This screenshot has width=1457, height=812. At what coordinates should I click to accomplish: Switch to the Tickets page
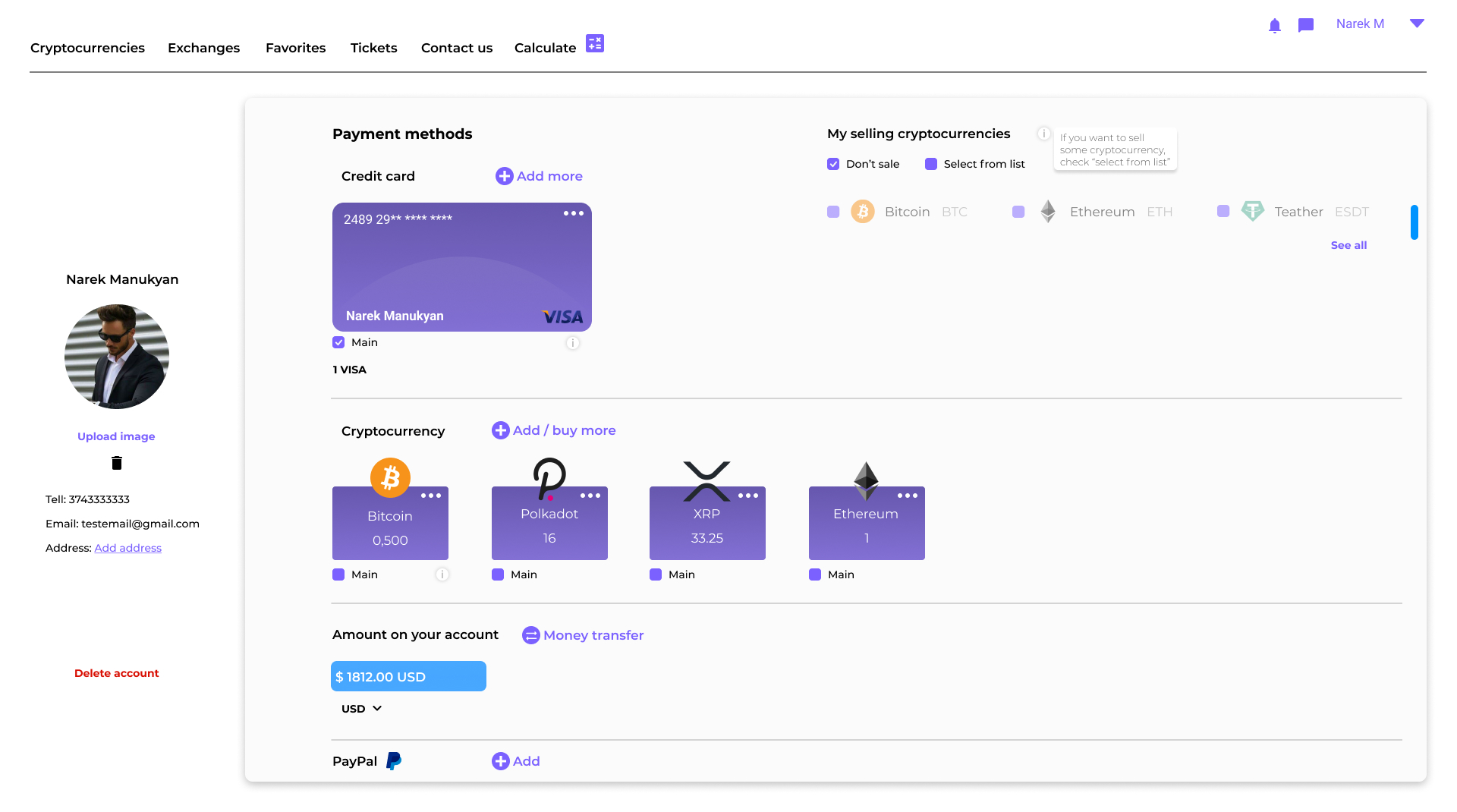[373, 48]
